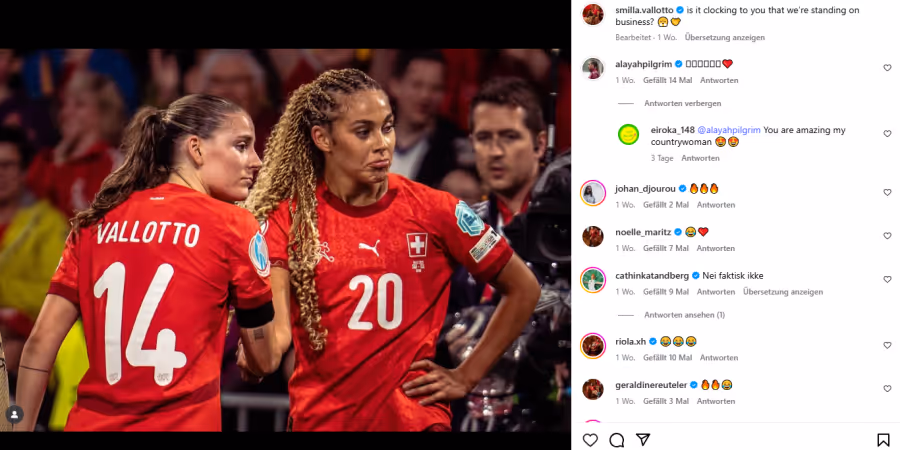The width and height of the screenshot is (900, 450).
Task: Reply to cathinkatandberg's comment
Action: [716, 292]
